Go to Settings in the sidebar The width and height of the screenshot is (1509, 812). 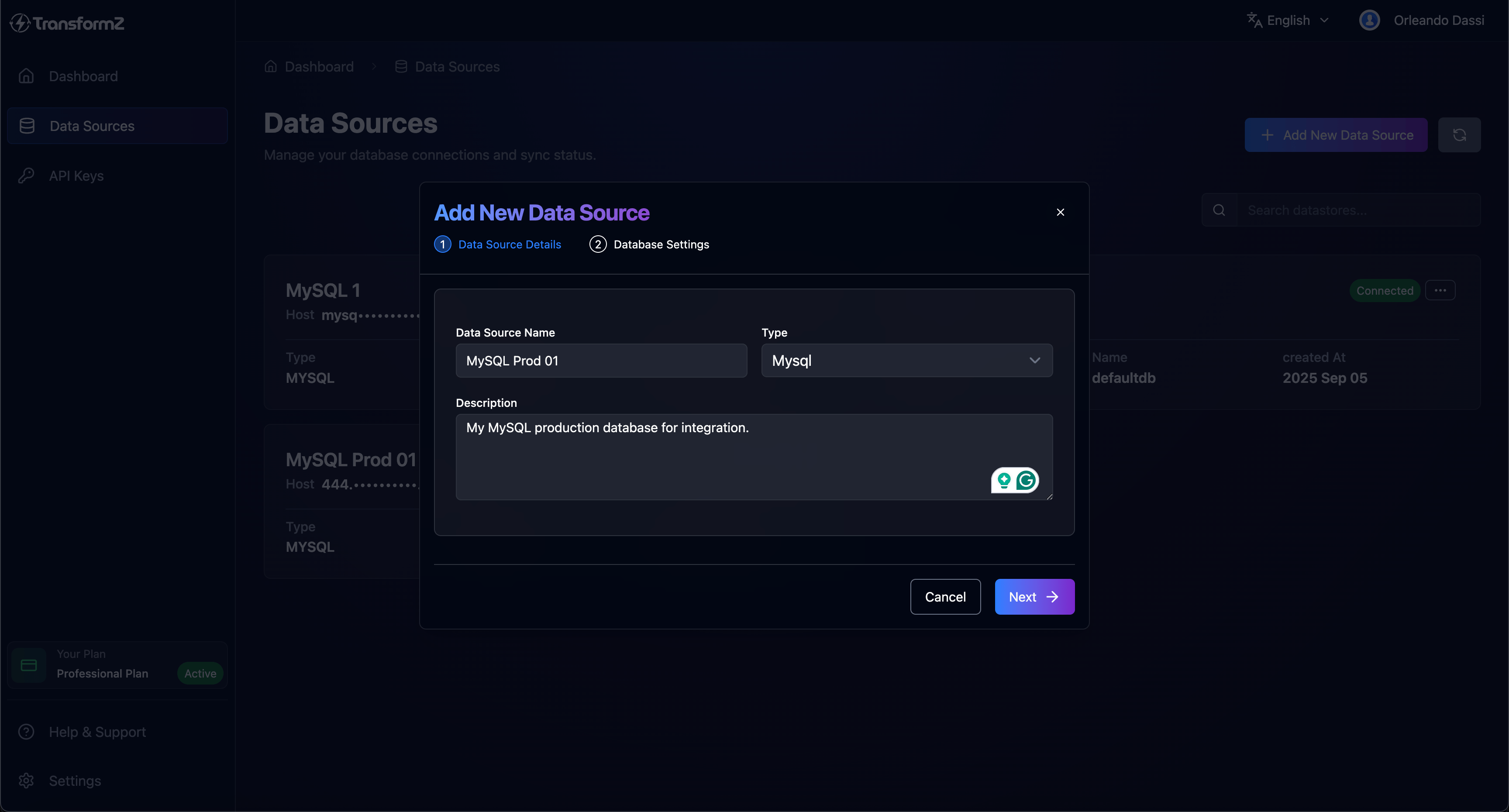74,781
